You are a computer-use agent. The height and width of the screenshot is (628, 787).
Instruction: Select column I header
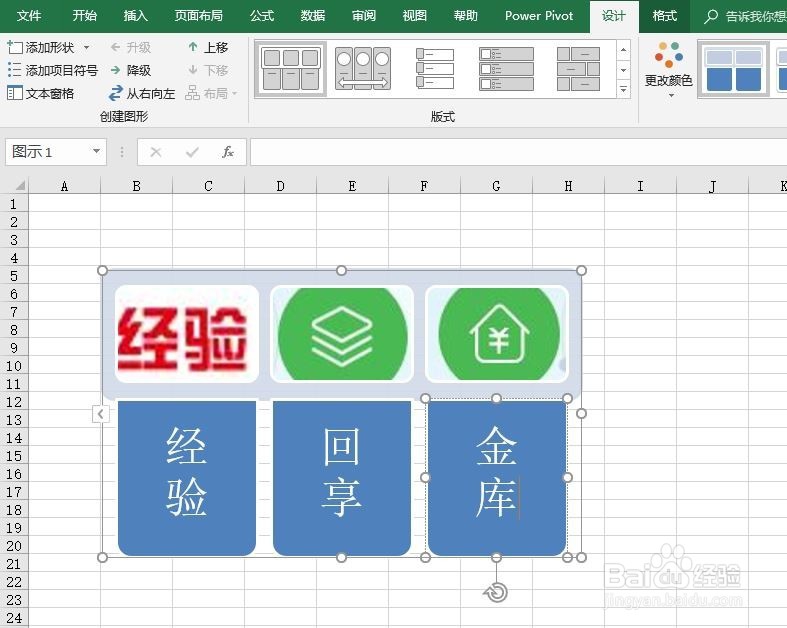[x=640, y=186]
